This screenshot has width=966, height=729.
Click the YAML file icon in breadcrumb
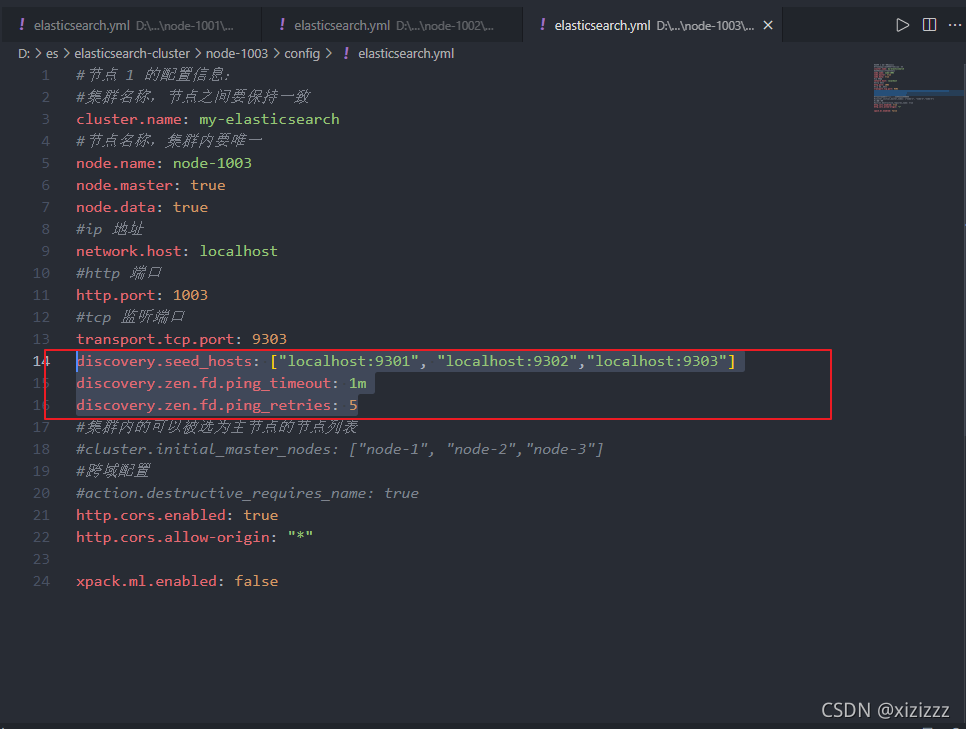tap(346, 54)
